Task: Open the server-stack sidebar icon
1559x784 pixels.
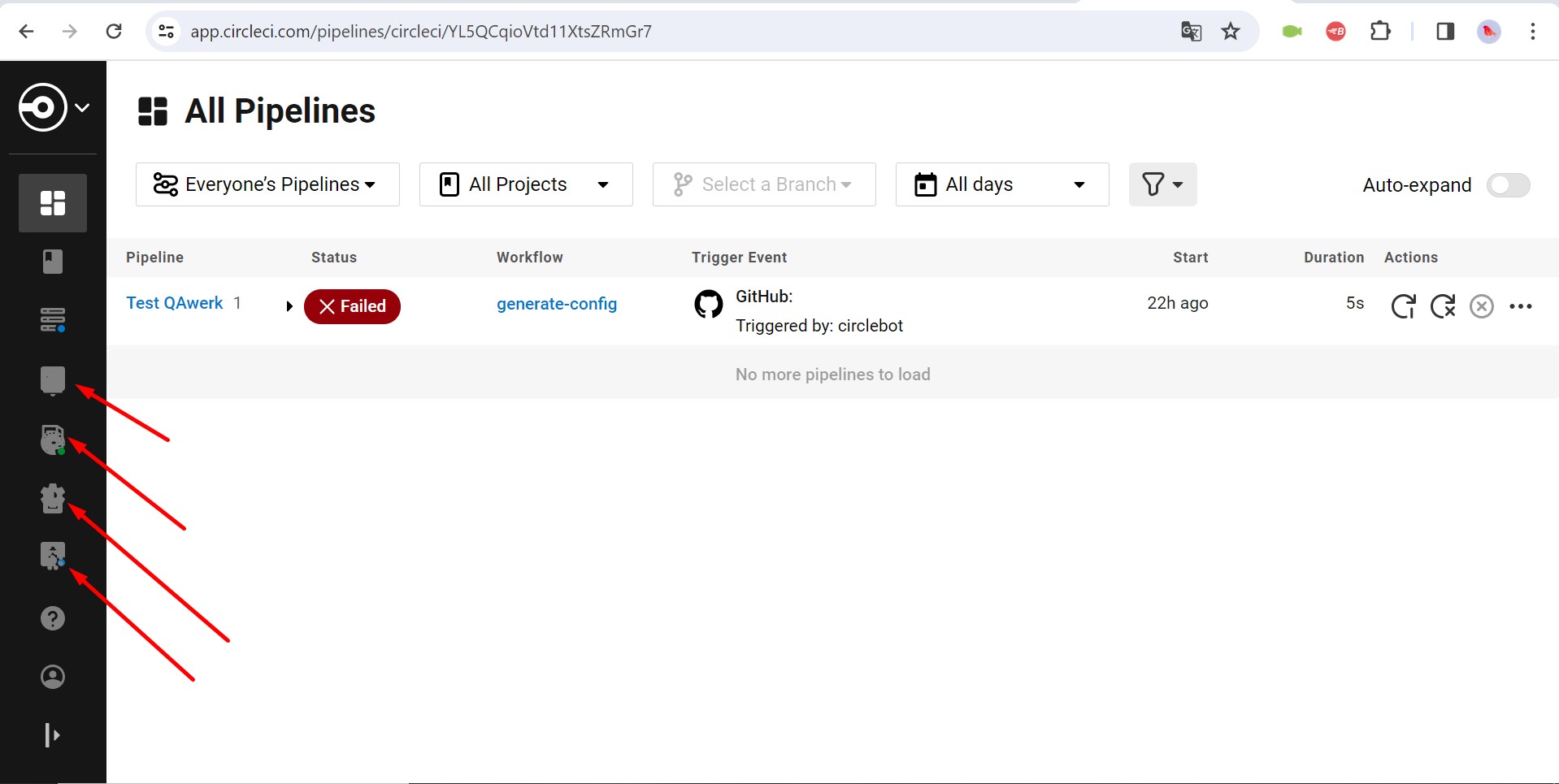Action: (53, 320)
